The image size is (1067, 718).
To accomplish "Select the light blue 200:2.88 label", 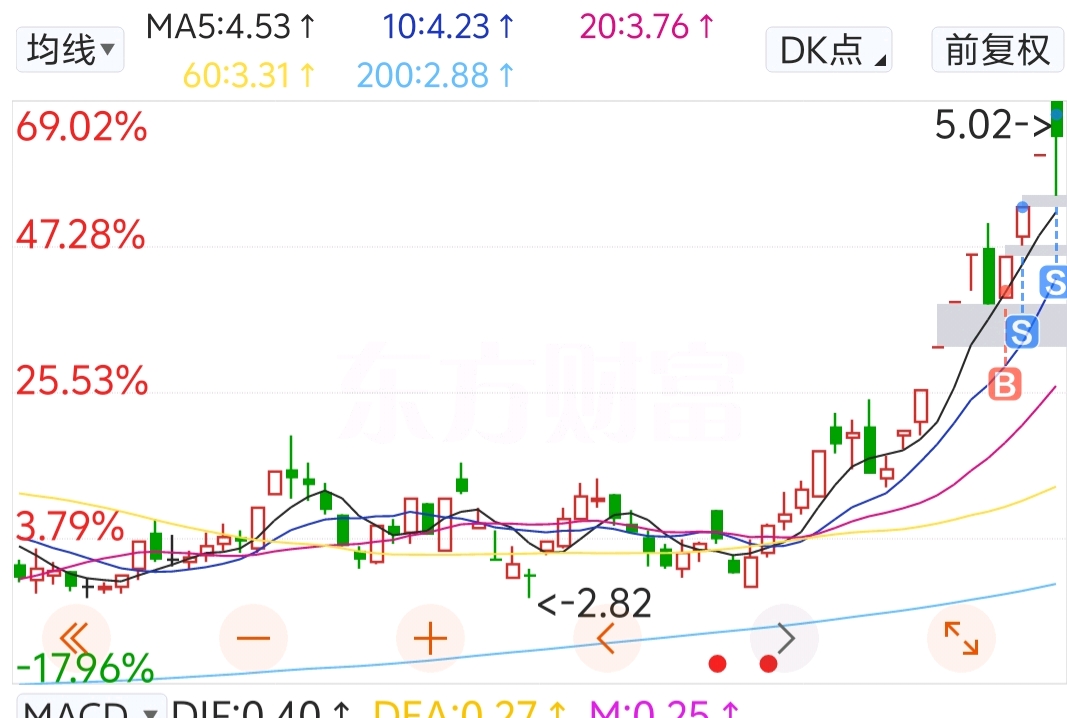I will tap(436, 76).
